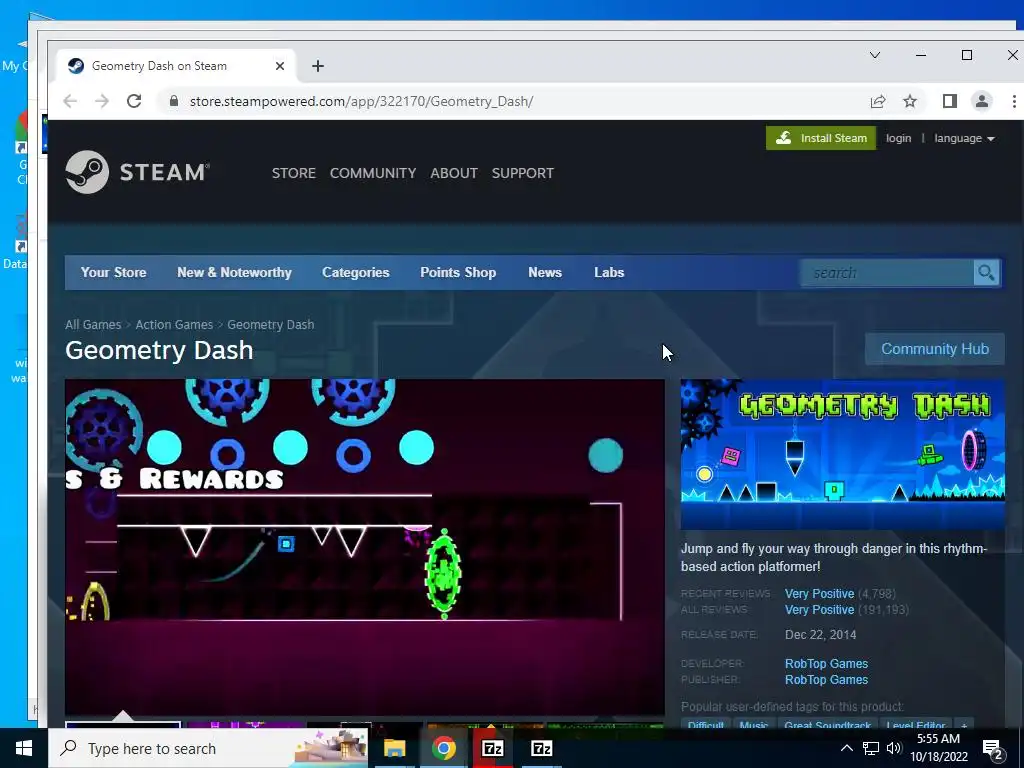The height and width of the screenshot is (768, 1024).
Task: Close the Geometry Dash on Steam tab
Action: click(x=280, y=66)
